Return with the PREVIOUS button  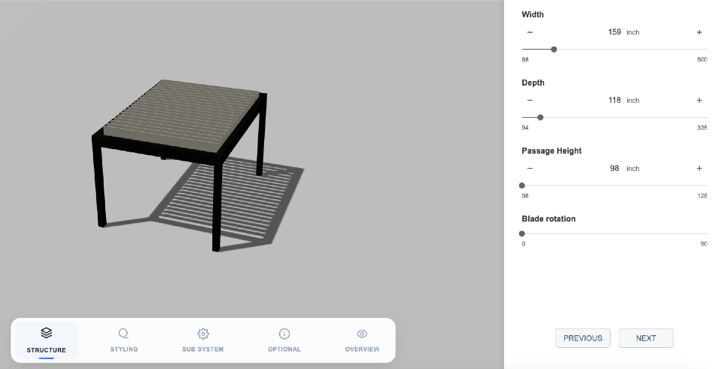click(583, 338)
